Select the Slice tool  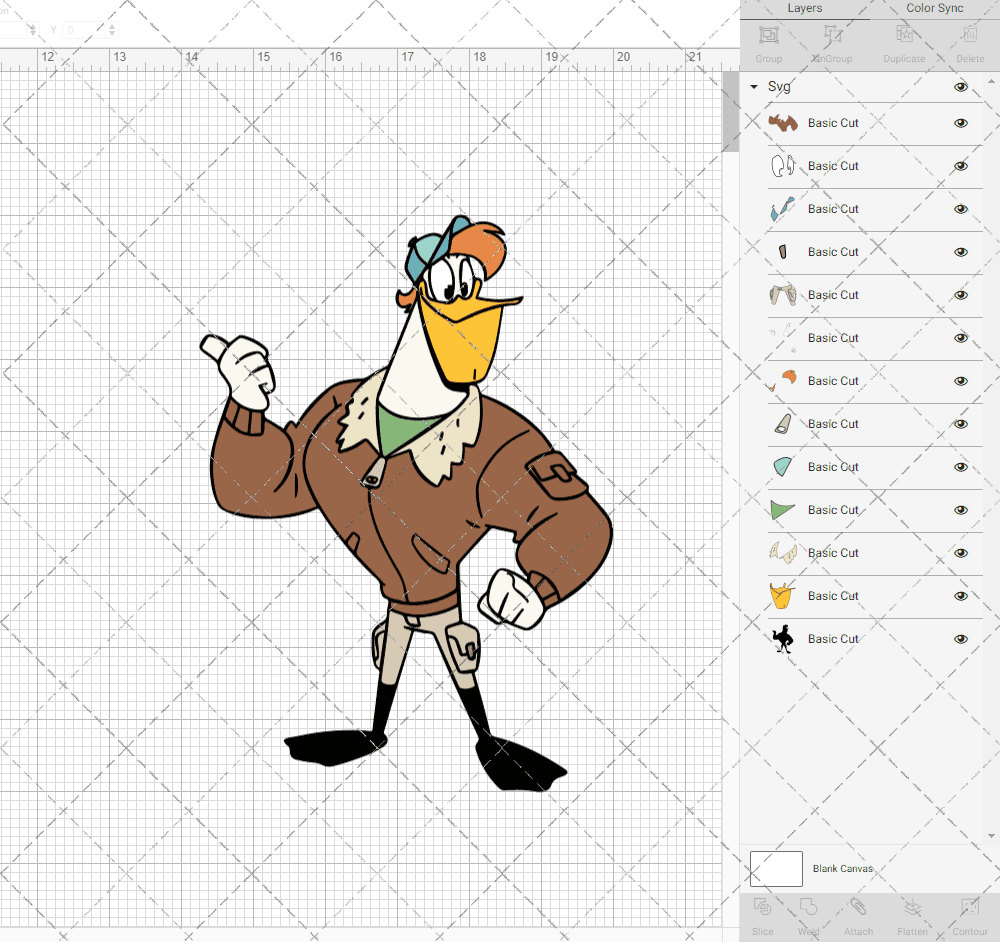click(762, 908)
